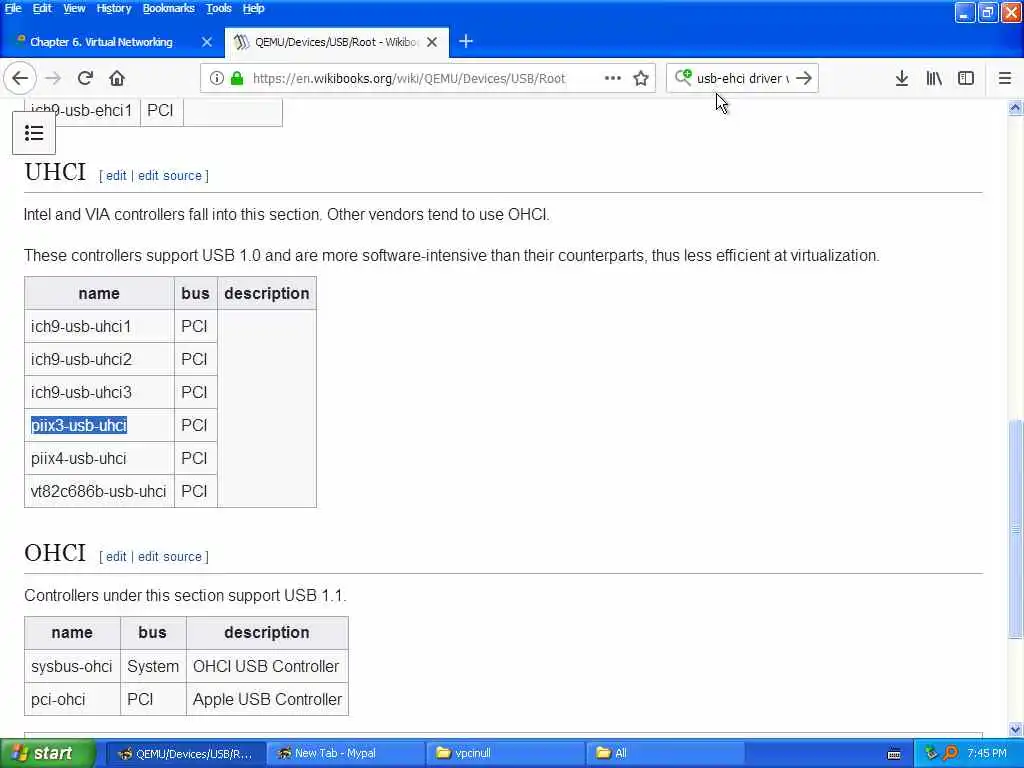Screen dimensions: 1024x768
Task: Open the All folder taskbar item
Action: coord(666,754)
